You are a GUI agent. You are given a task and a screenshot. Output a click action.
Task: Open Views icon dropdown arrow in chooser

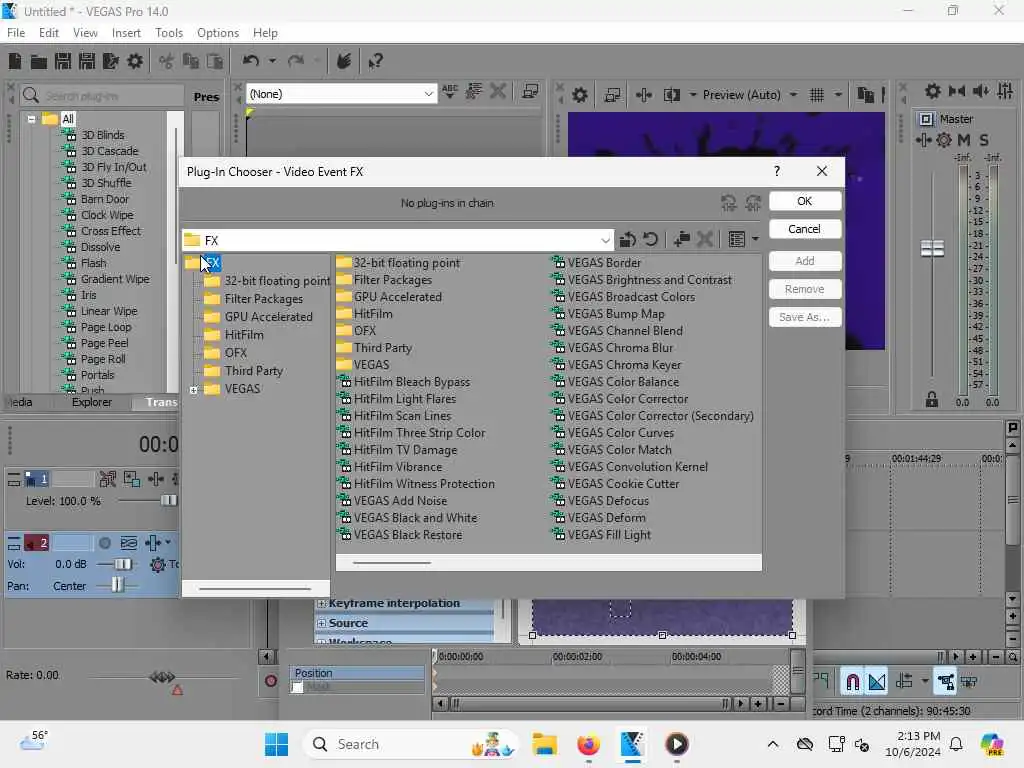pyautogui.click(x=755, y=240)
